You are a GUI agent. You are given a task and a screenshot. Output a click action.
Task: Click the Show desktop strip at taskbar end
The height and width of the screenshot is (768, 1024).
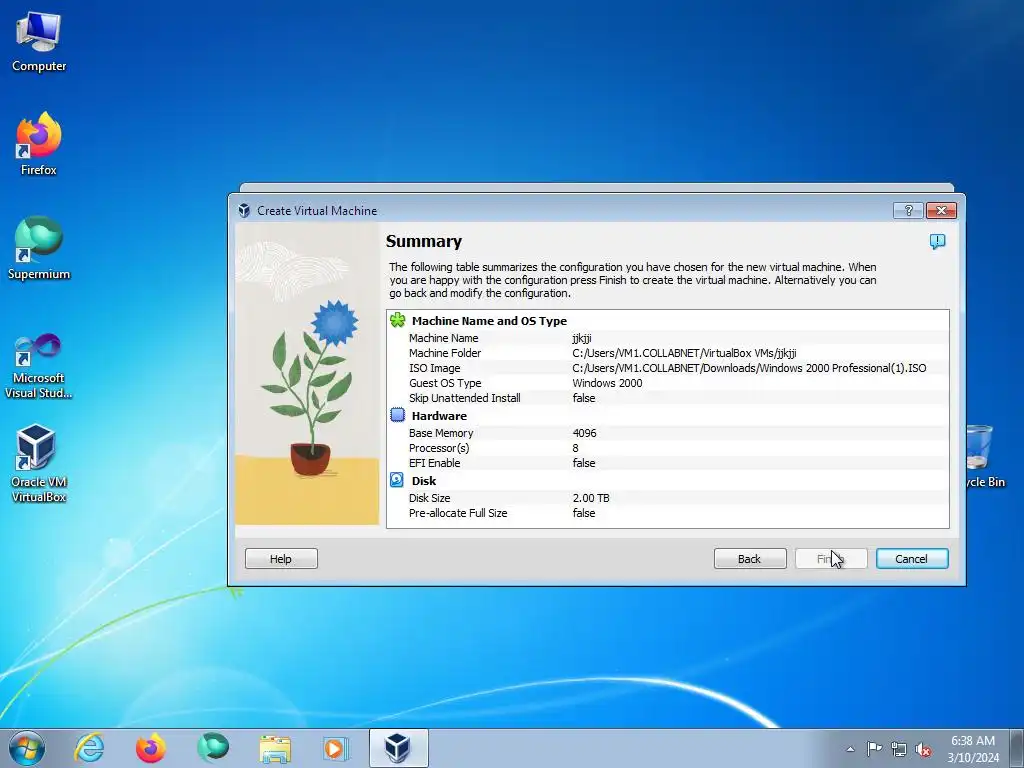pos(1017,748)
